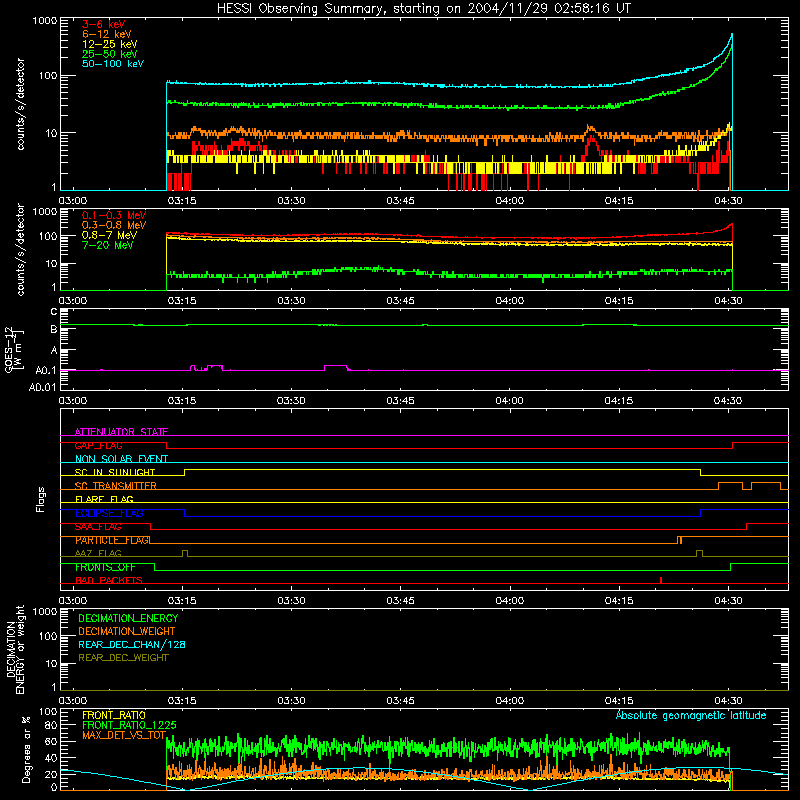Click the counts/s/detector label of the keV panel

(x=20, y=104)
